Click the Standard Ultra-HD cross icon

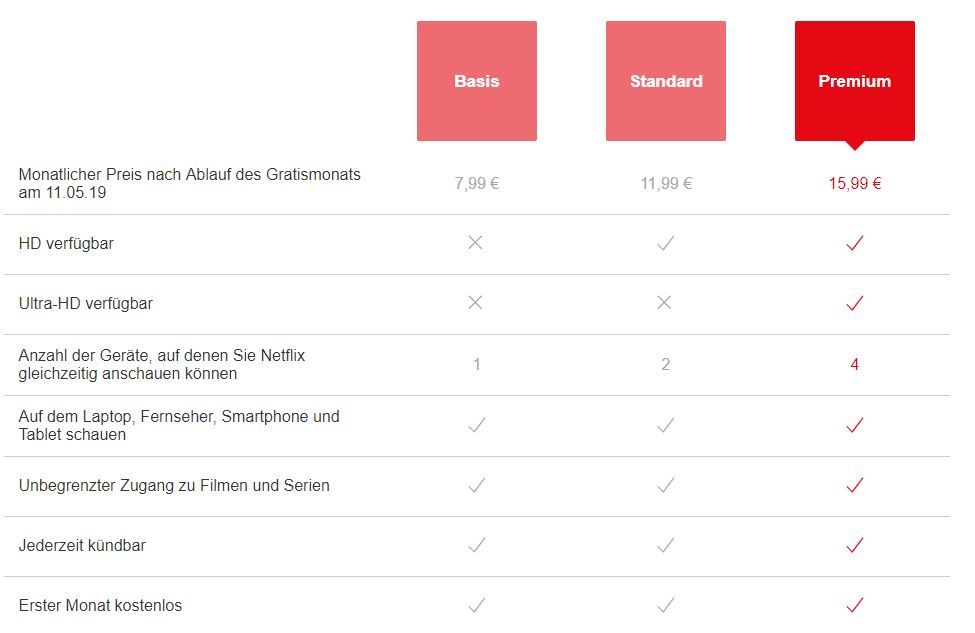click(664, 303)
